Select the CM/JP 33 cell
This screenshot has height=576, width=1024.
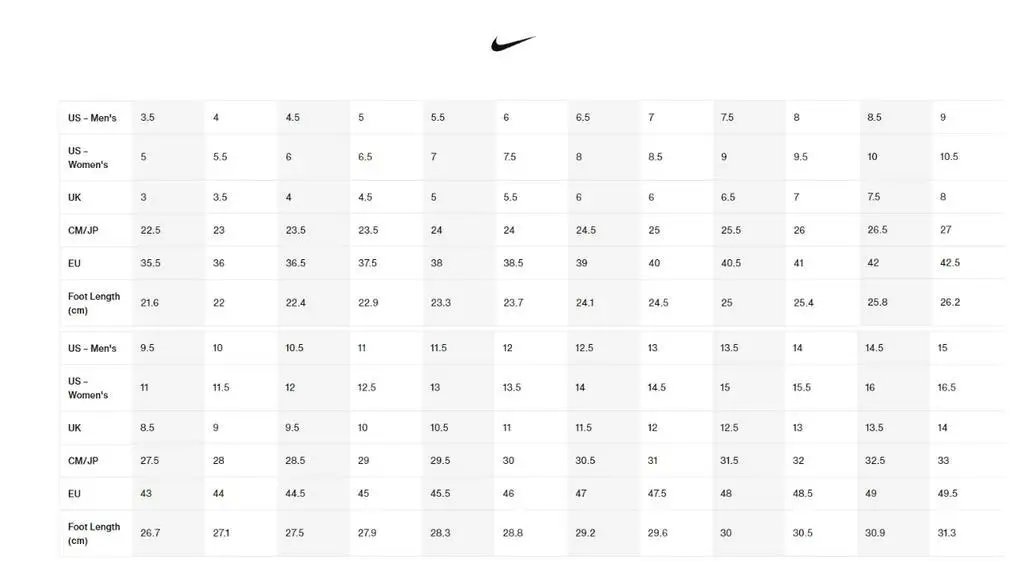(943, 461)
